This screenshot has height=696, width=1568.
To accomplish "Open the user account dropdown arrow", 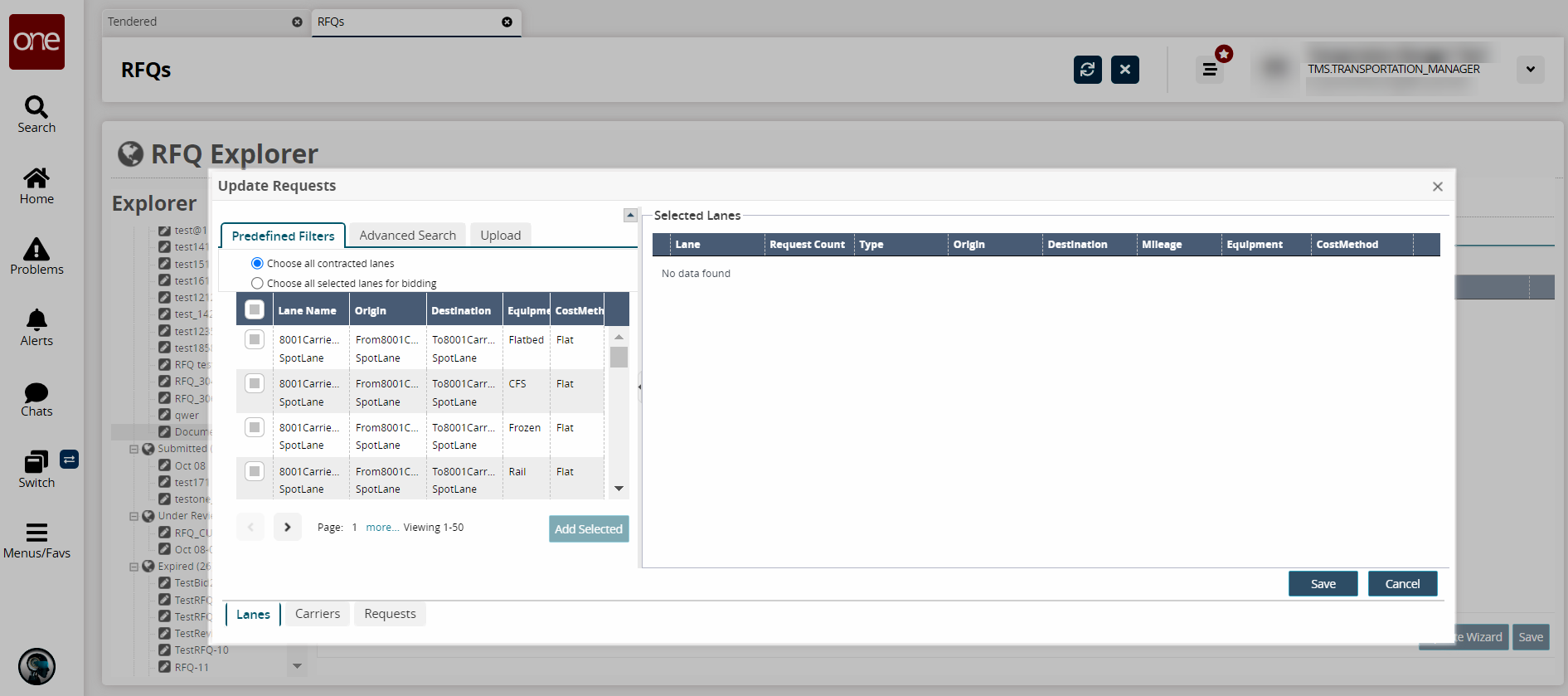I will point(1531,70).
